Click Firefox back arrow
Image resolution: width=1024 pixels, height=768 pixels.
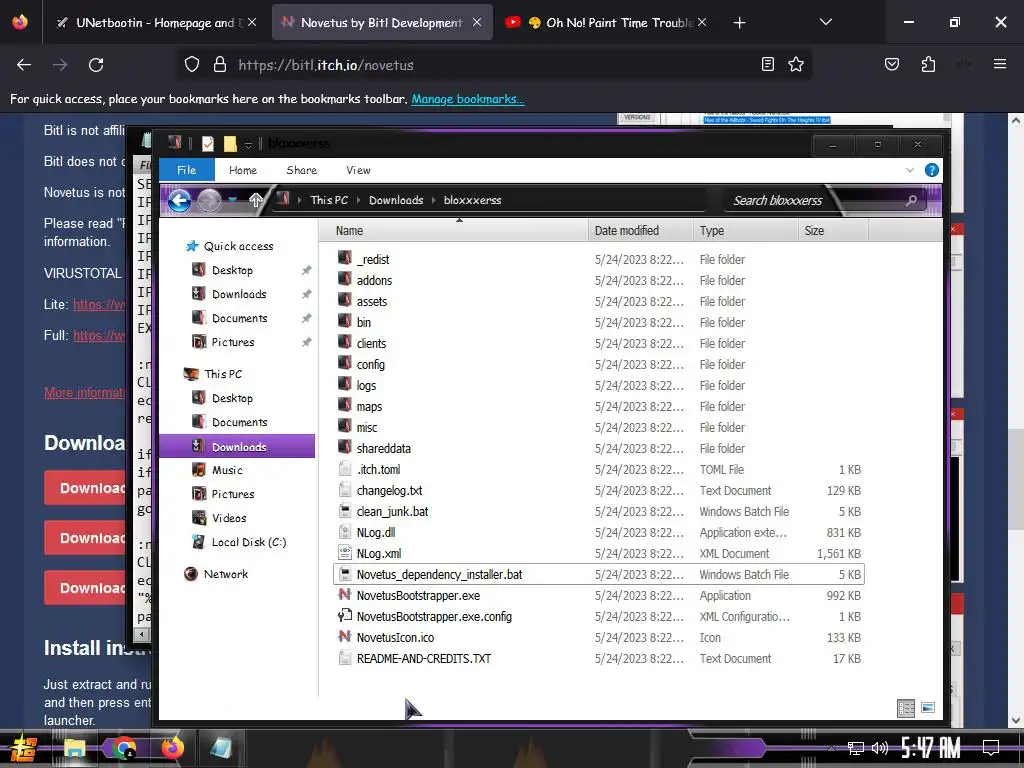click(x=24, y=65)
